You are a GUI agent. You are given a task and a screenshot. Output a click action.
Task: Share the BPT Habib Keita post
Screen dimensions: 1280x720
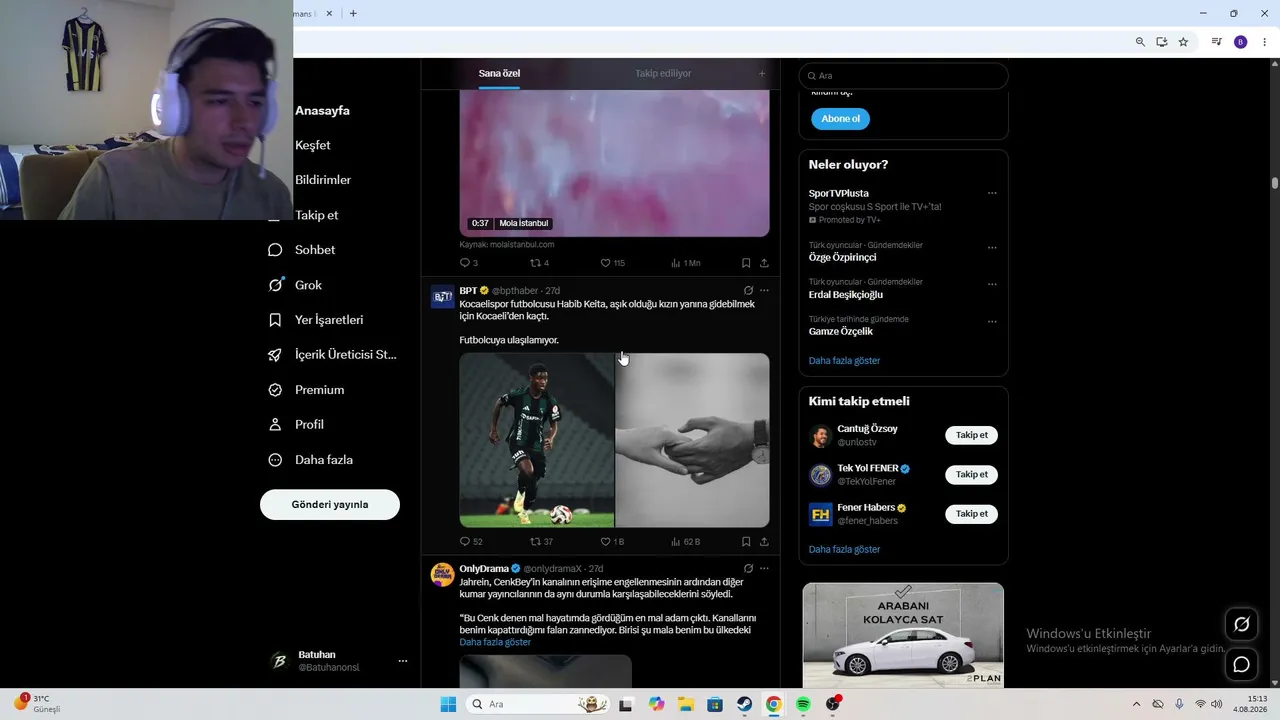click(764, 542)
